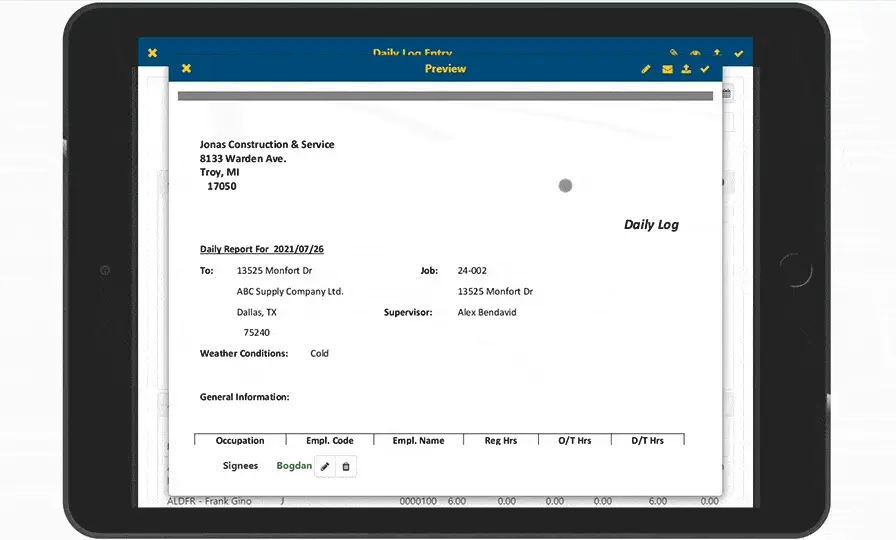The height and width of the screenshot is (540, 896).
Task: Delete the Bogdan signee with trash button
Action: [346, 466]
